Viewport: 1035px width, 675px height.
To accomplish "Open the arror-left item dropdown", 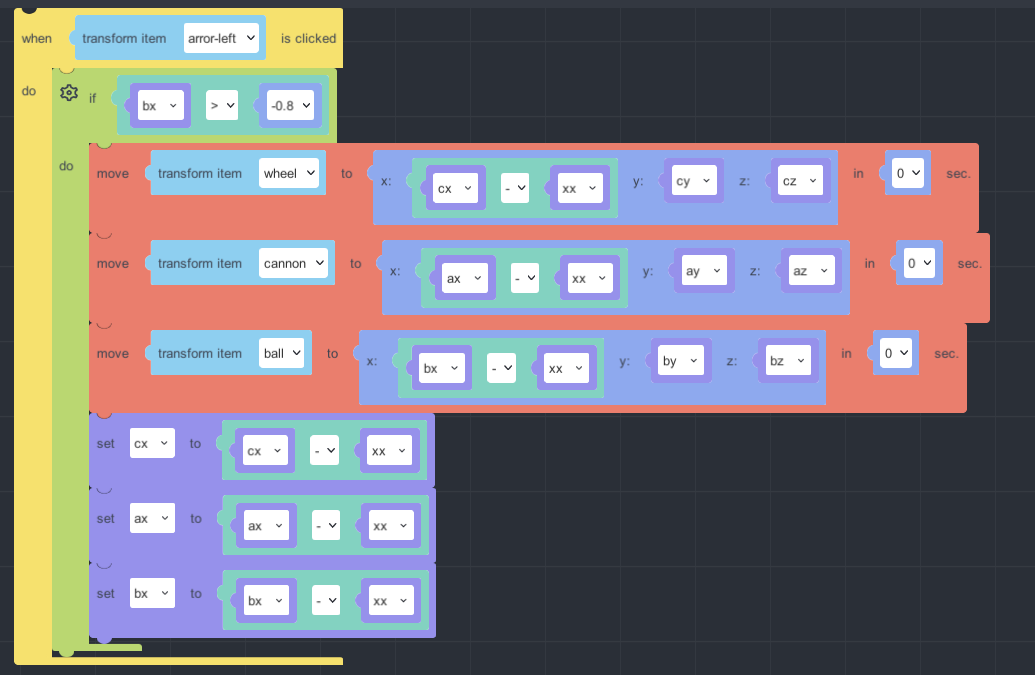I will (x=221, y=39).
